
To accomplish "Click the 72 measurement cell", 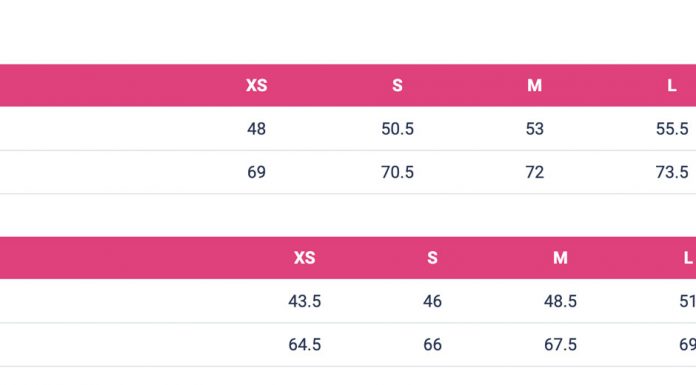I will (x=534, y=172).
